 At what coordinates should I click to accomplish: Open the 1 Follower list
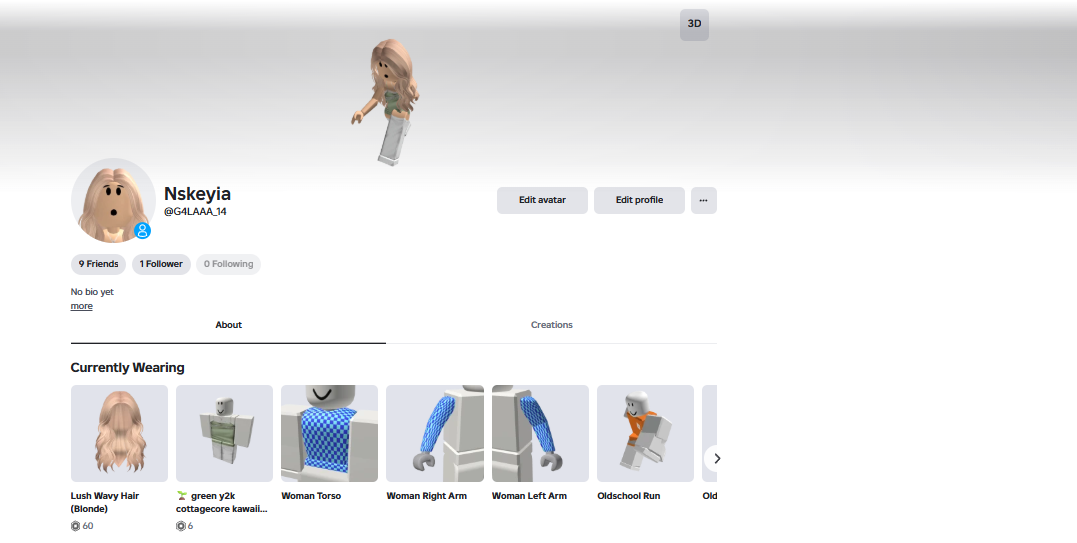[161, 264]
